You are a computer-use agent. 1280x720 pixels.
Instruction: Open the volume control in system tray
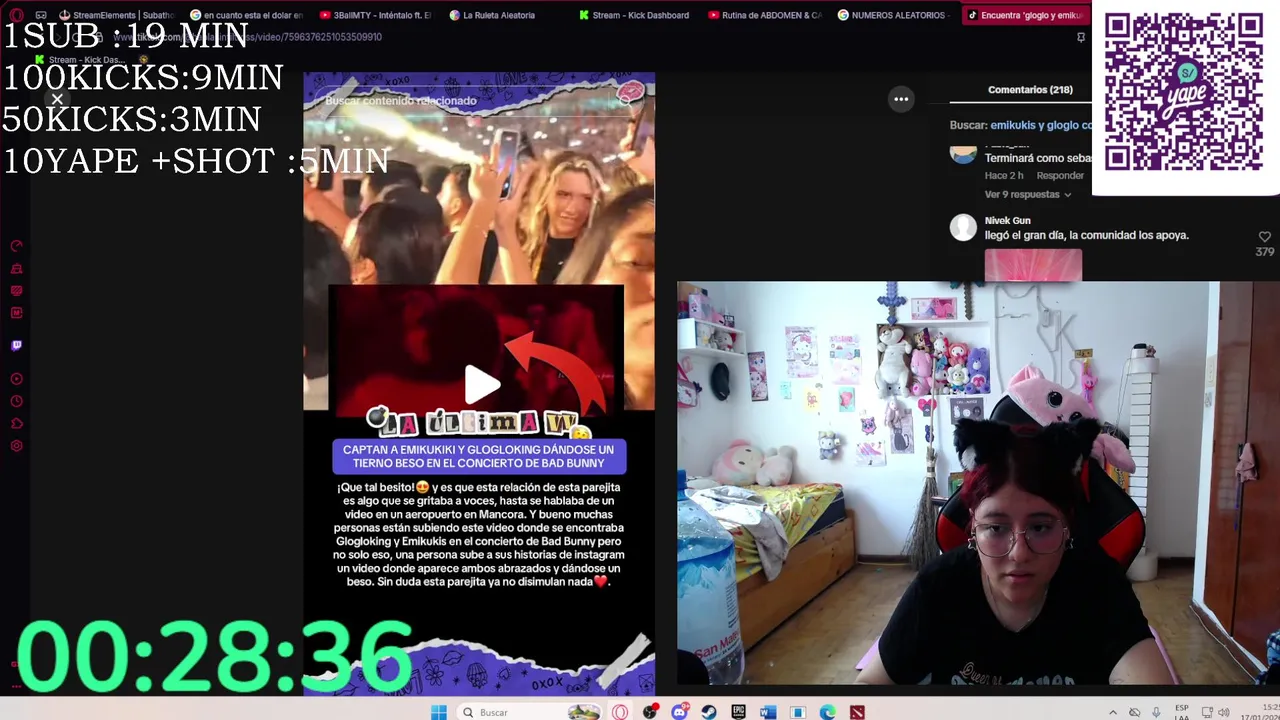click(1223, 712)
